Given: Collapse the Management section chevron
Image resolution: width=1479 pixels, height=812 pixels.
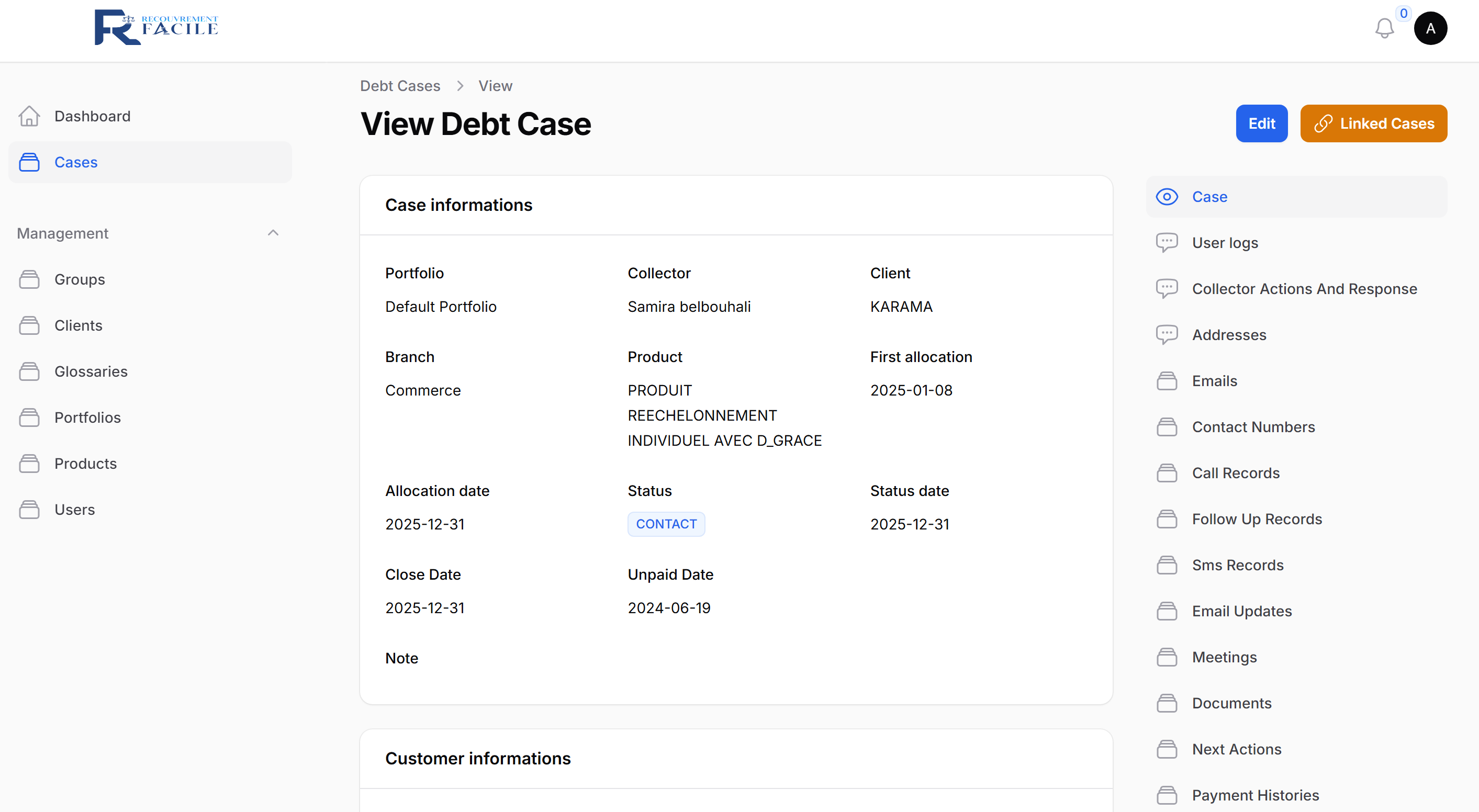Looking at the screenshot, I should click(273, 233).
